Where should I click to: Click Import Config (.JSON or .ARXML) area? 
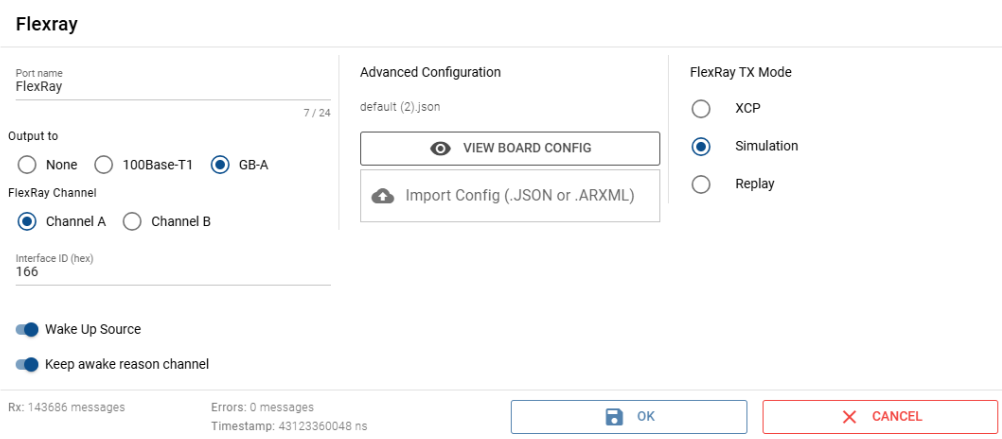tap(510, 196)
